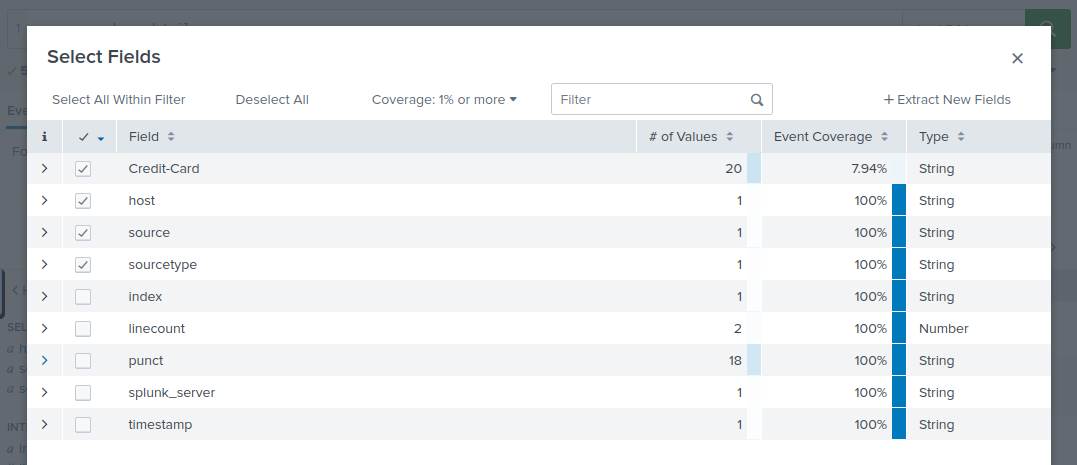Click the search magnifier icon in Filter box
Image resolution: width=1077 pixels, height=465 pixels.
click(757, 100)
